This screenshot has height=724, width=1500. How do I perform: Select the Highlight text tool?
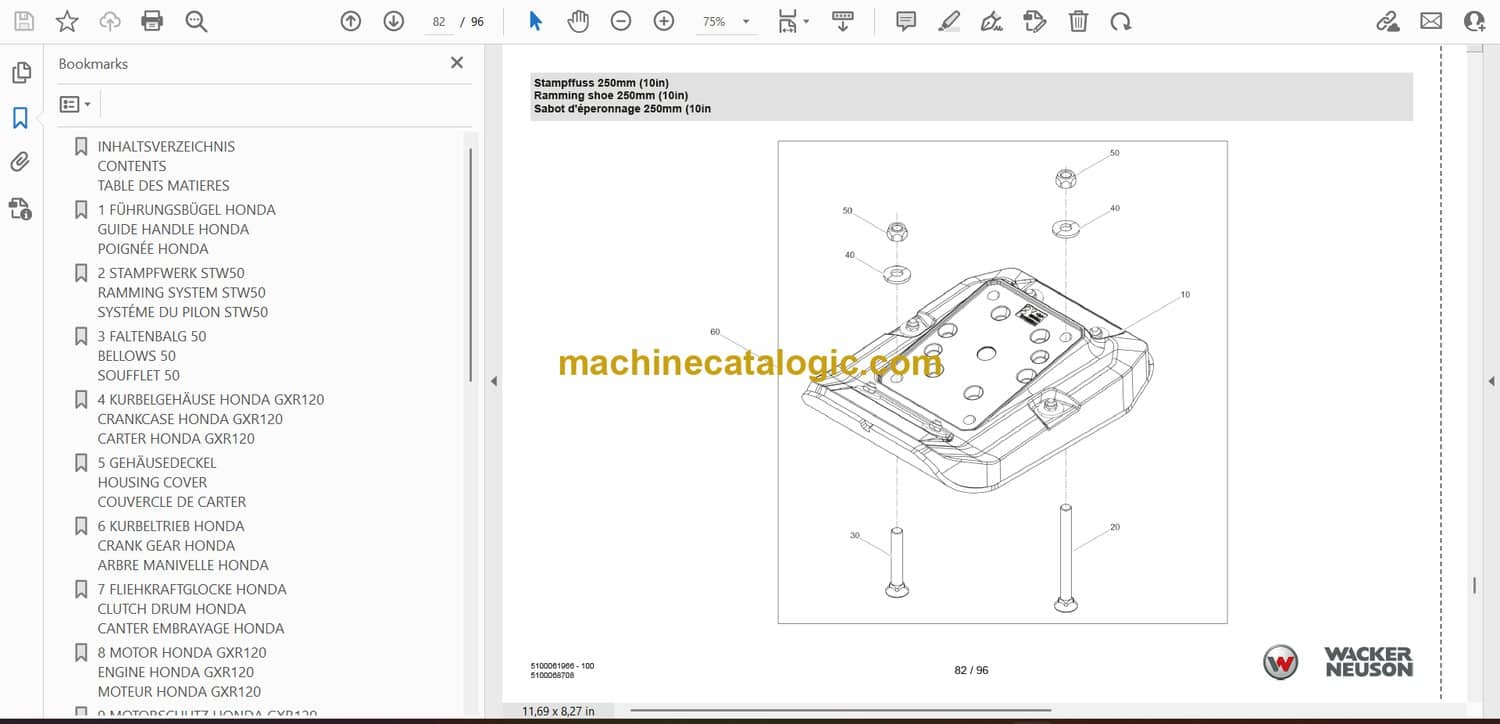point(949,21)
